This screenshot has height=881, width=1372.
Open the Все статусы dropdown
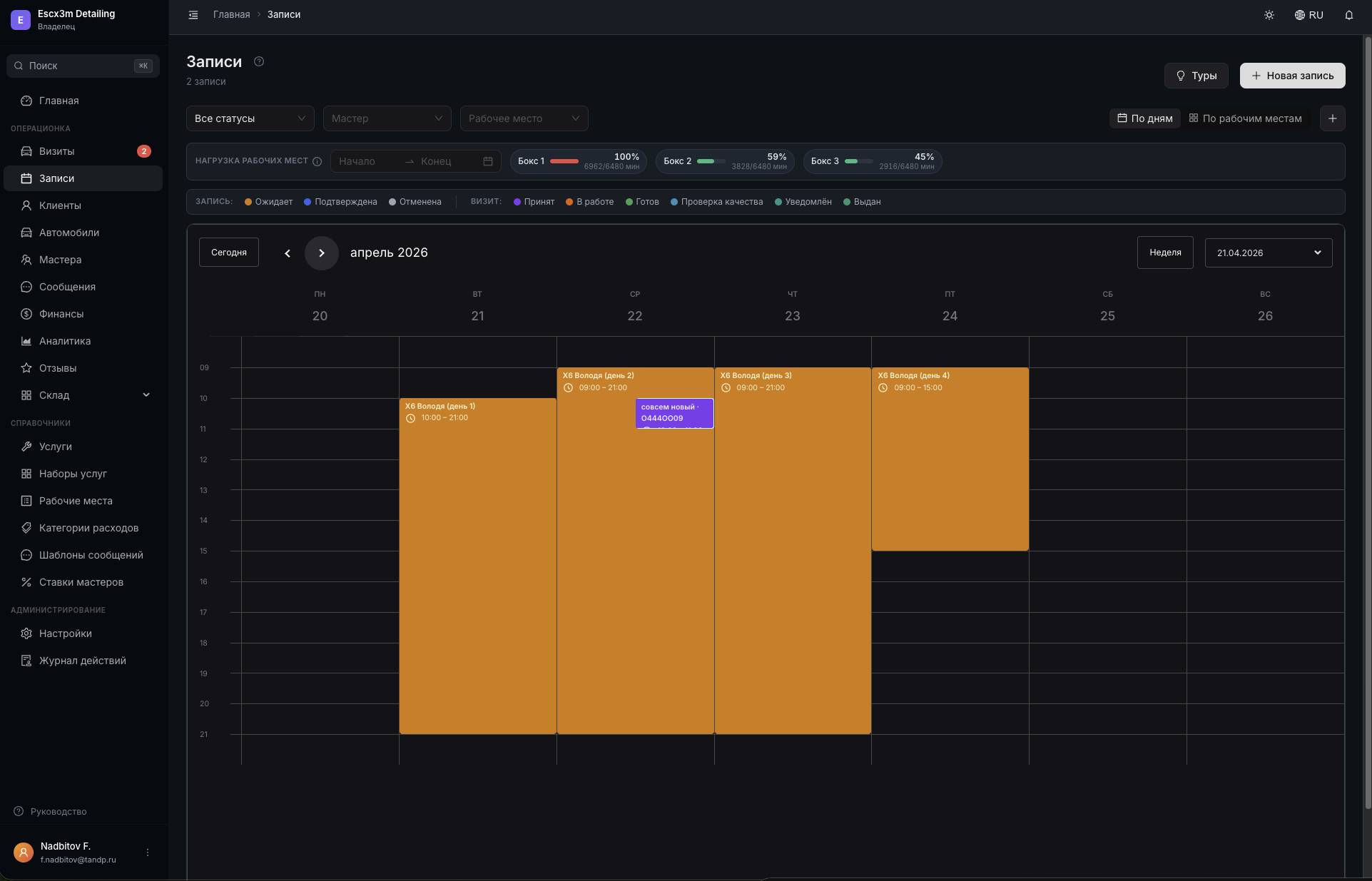(250, 118)
